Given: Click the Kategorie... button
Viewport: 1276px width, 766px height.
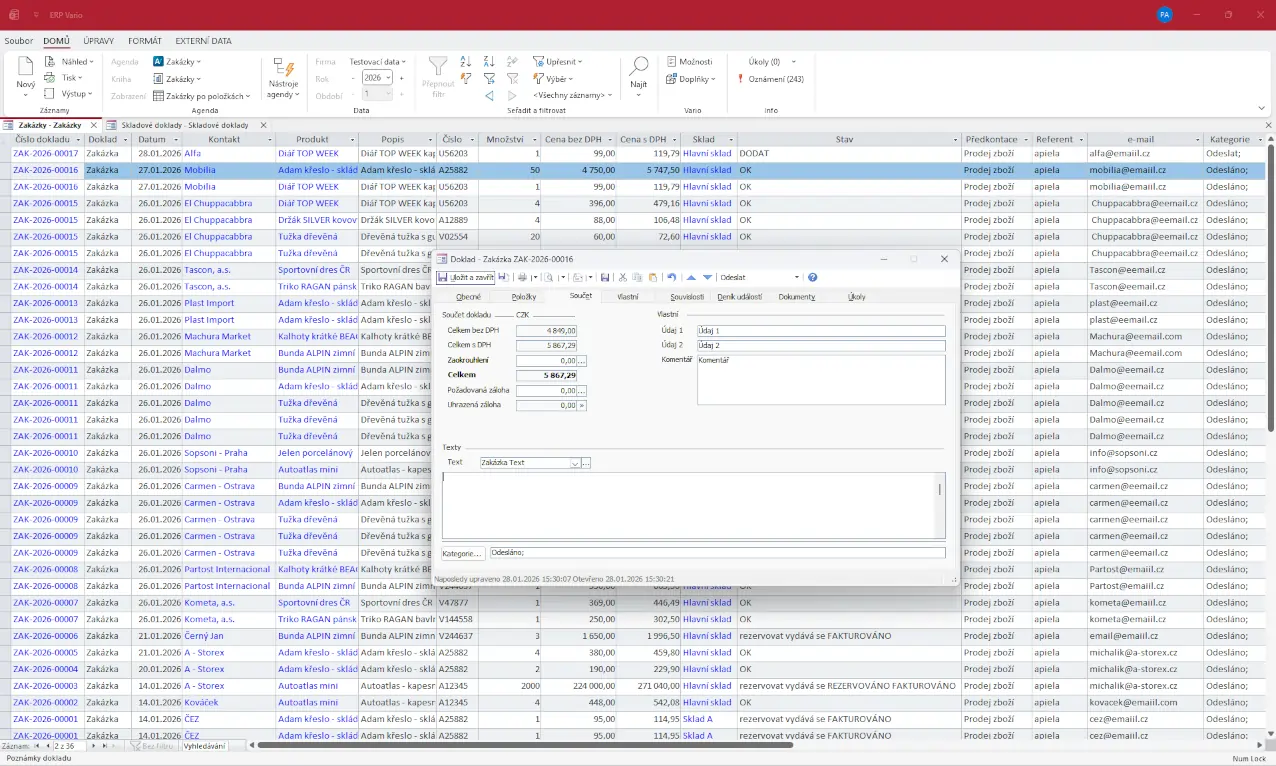Looking at the screenshot, I should pos(463,553).
